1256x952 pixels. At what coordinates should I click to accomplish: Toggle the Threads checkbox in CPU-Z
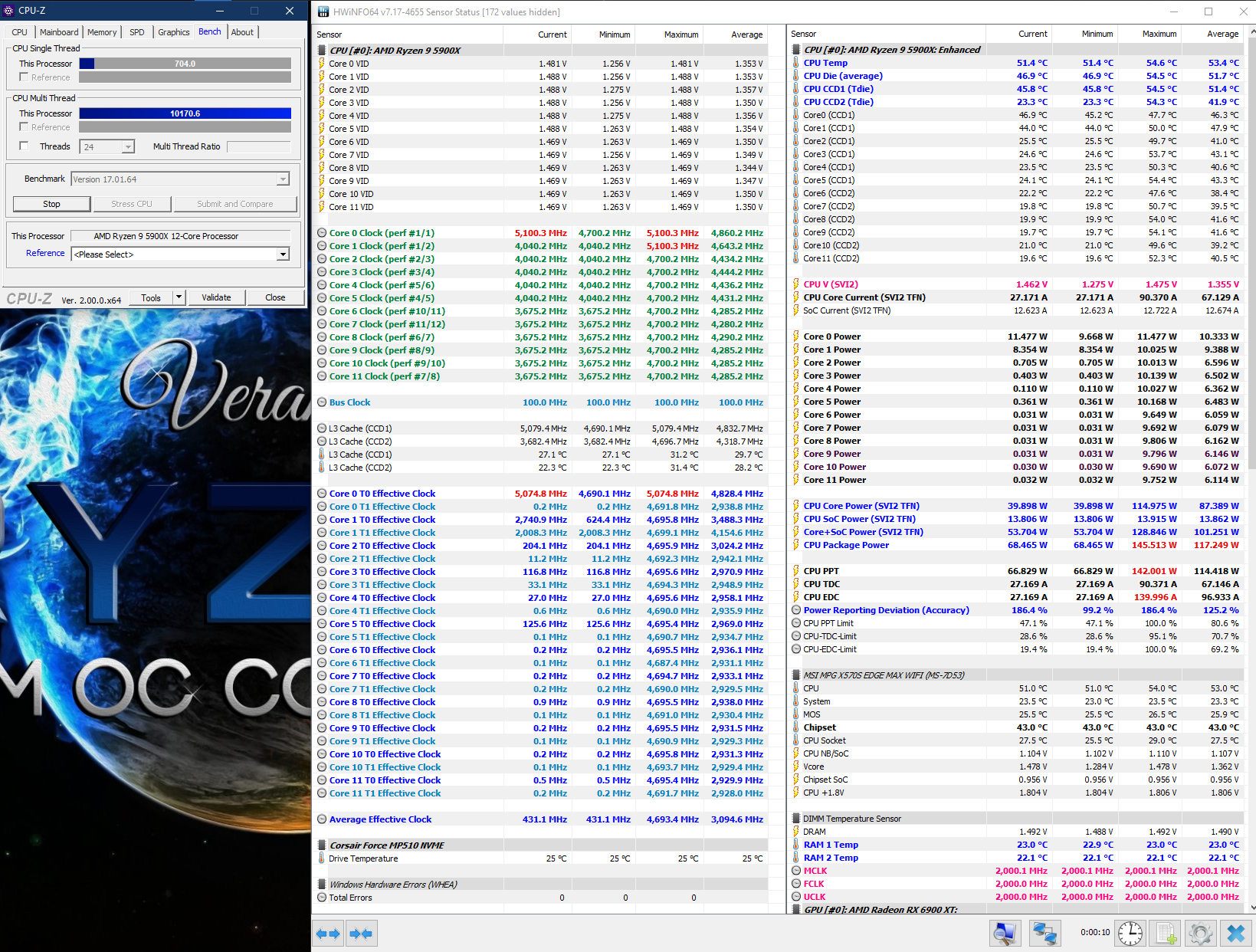[x=24, y=146]
